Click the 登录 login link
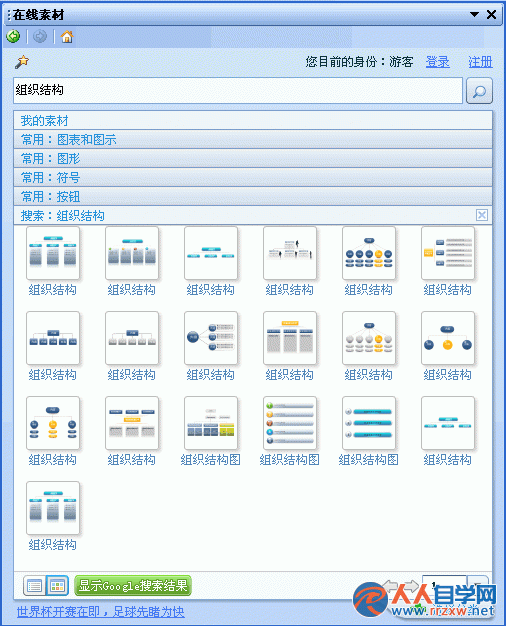506x626 pixels. (438, 62)
